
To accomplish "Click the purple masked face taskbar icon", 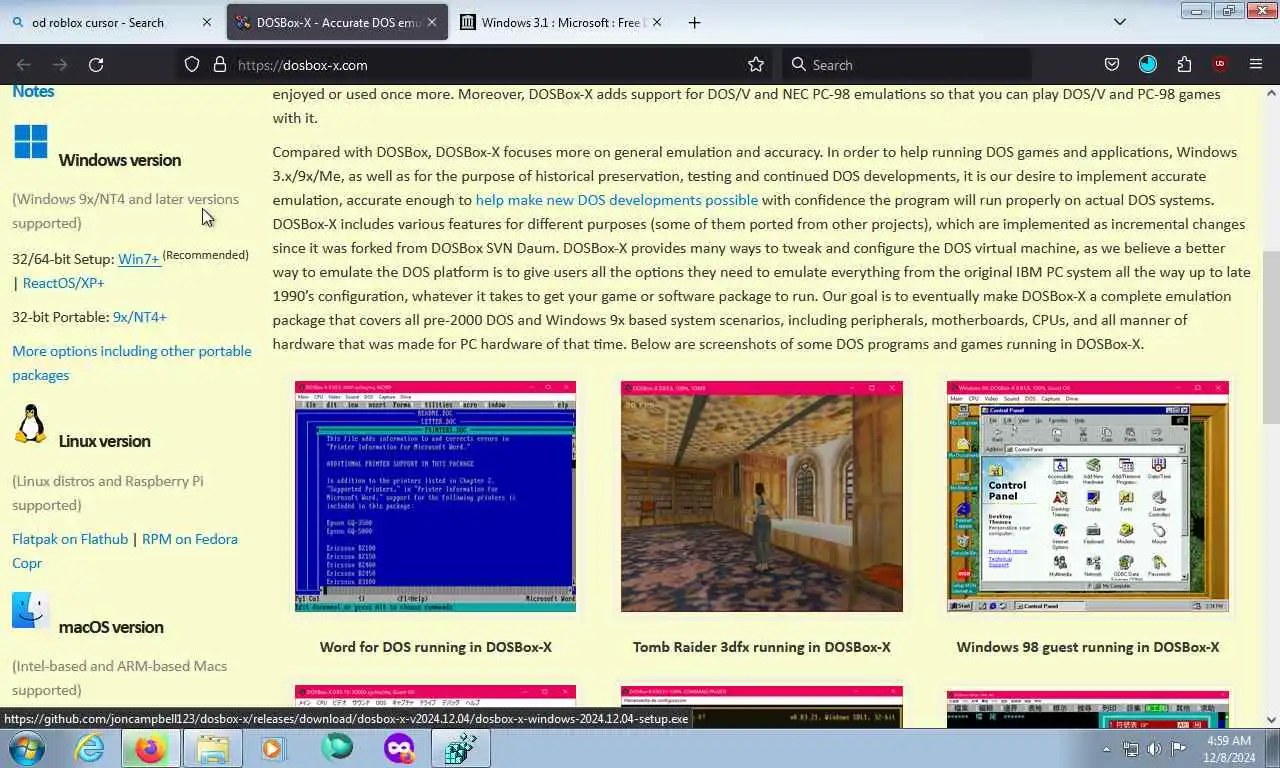I will (399, 748).
